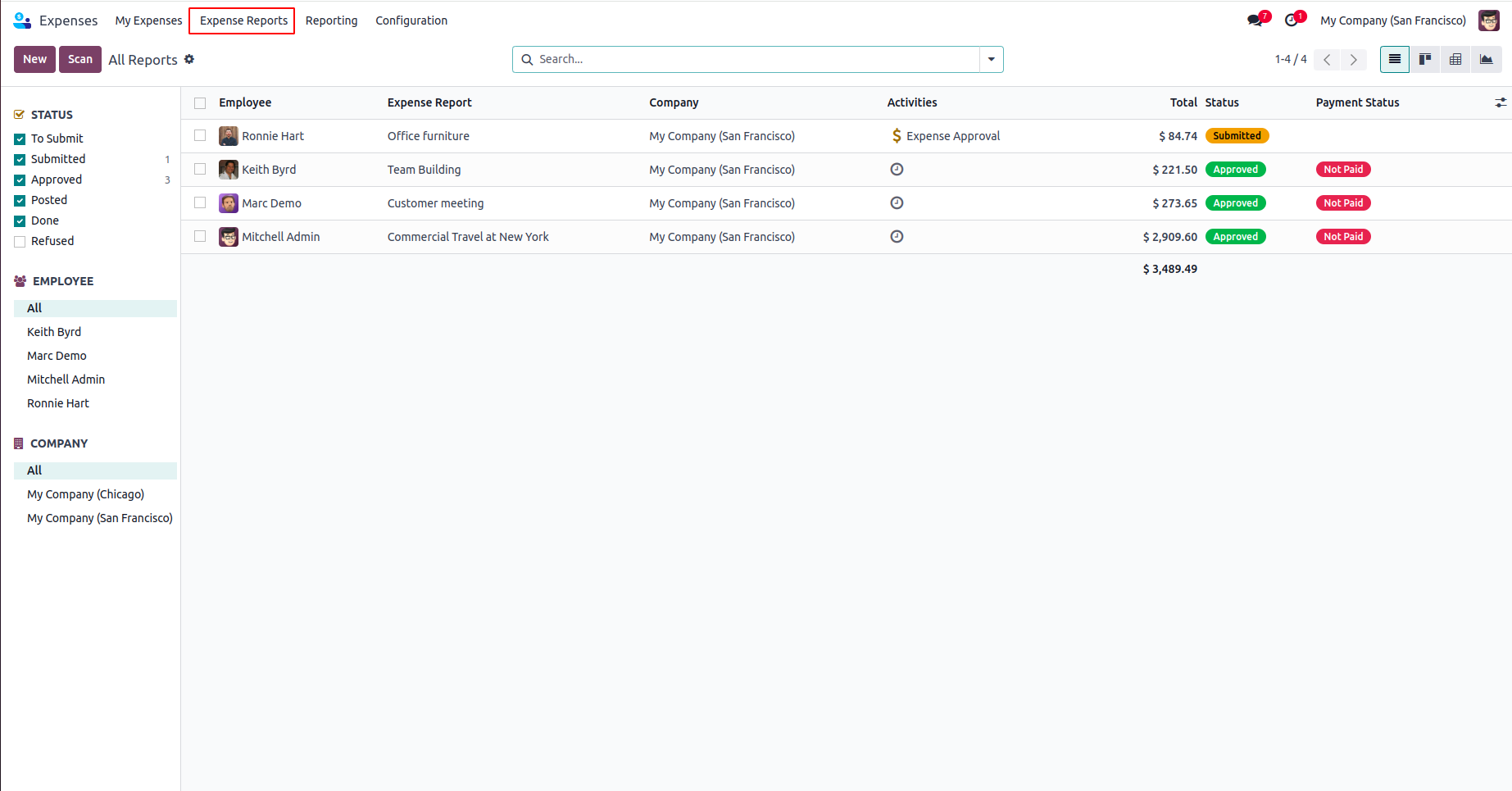
Task: Open the My Expenses menu
Action: [x=148, y=20]
